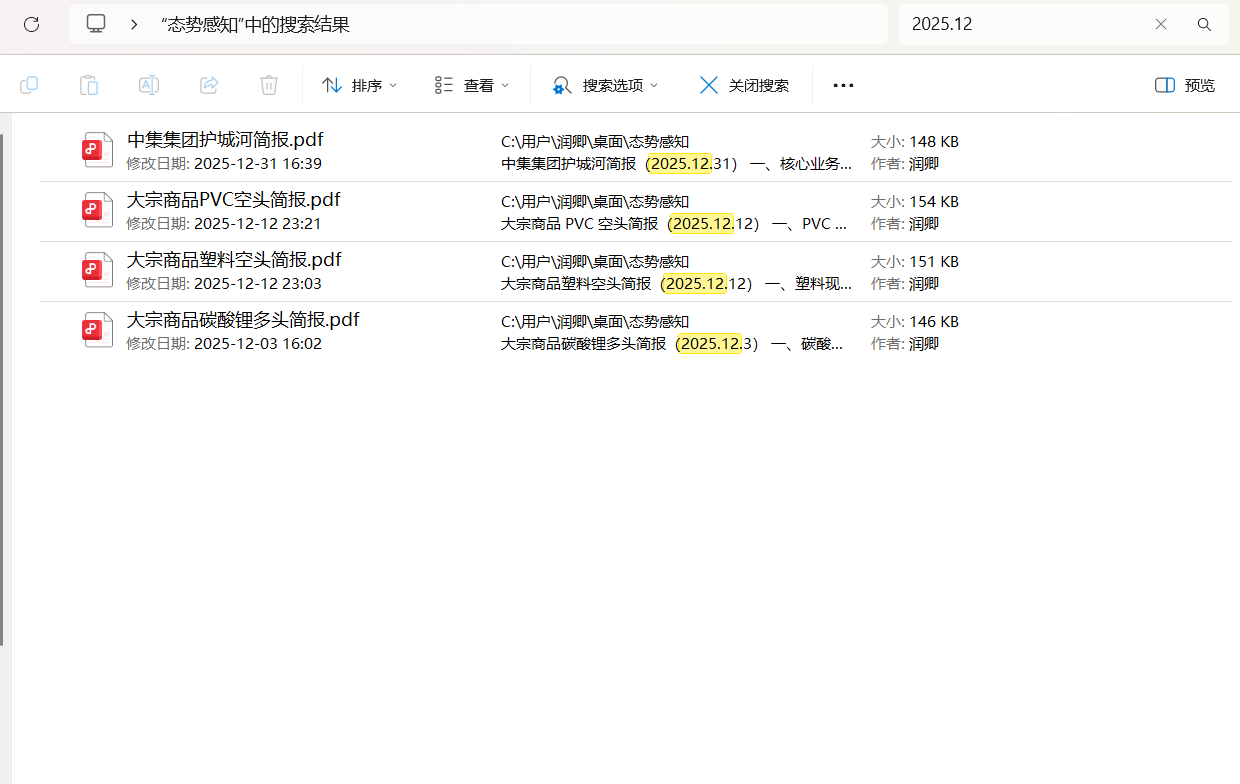Clear the search box text
The width and height of the screenshot is (1240, 784).
(x=1161, y=24)
